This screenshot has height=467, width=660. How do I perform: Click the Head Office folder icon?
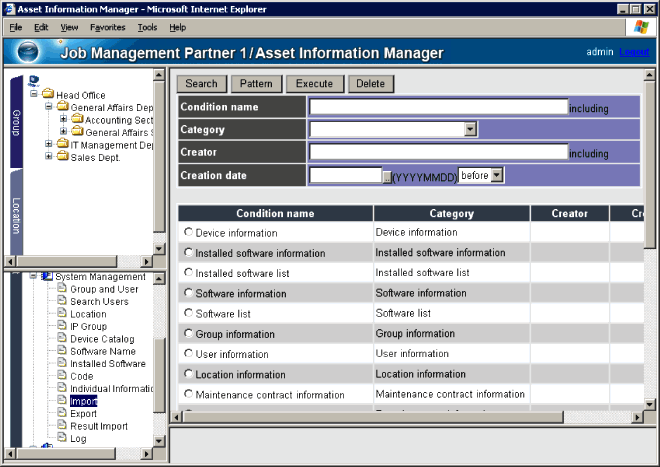(47, 95)
